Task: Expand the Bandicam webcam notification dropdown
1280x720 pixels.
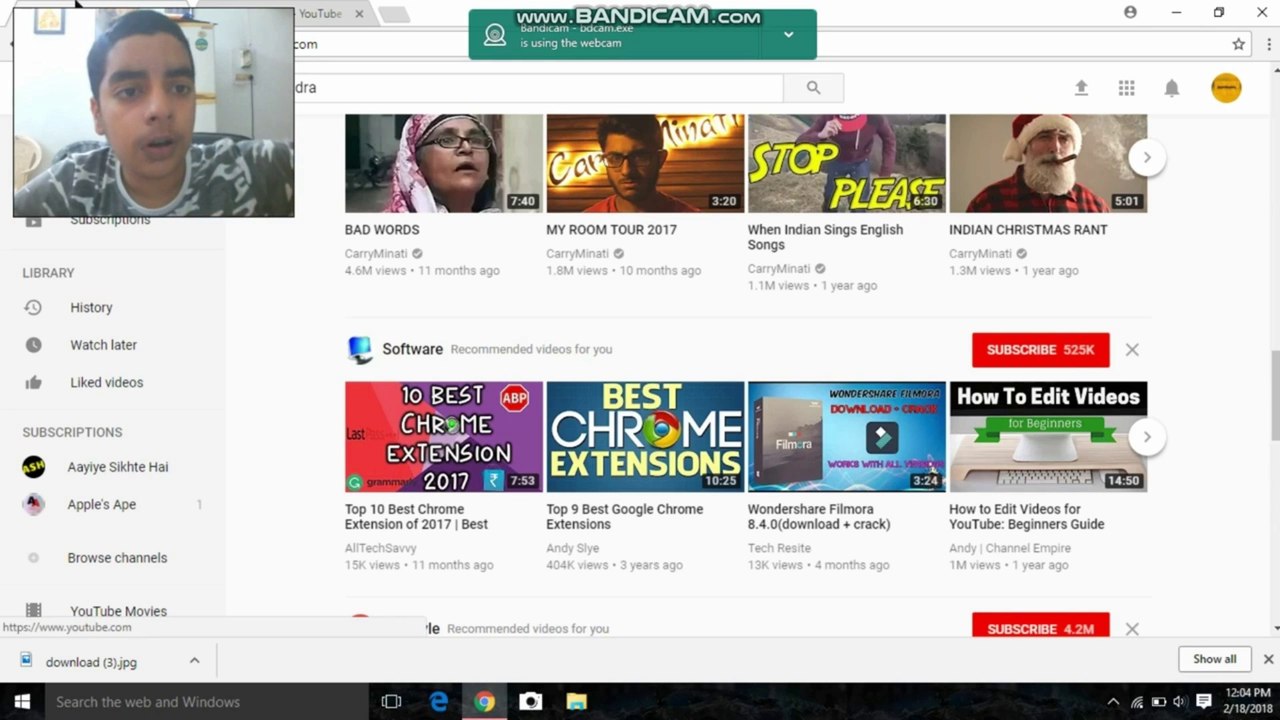Action: coord(788,35)
